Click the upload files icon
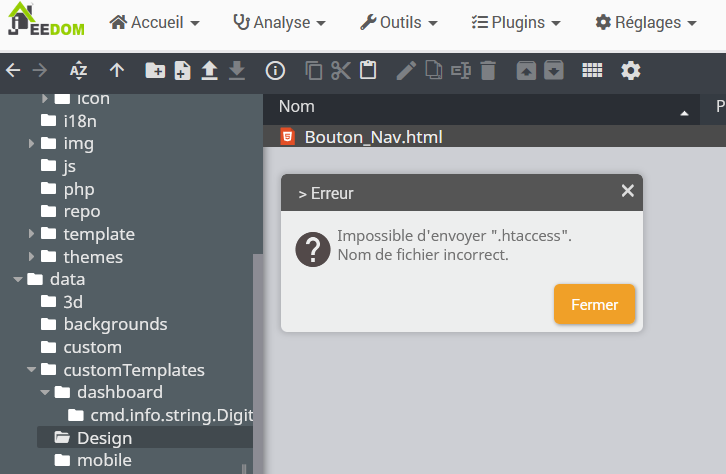Viewport: 726px width, 474px height. 209,70
